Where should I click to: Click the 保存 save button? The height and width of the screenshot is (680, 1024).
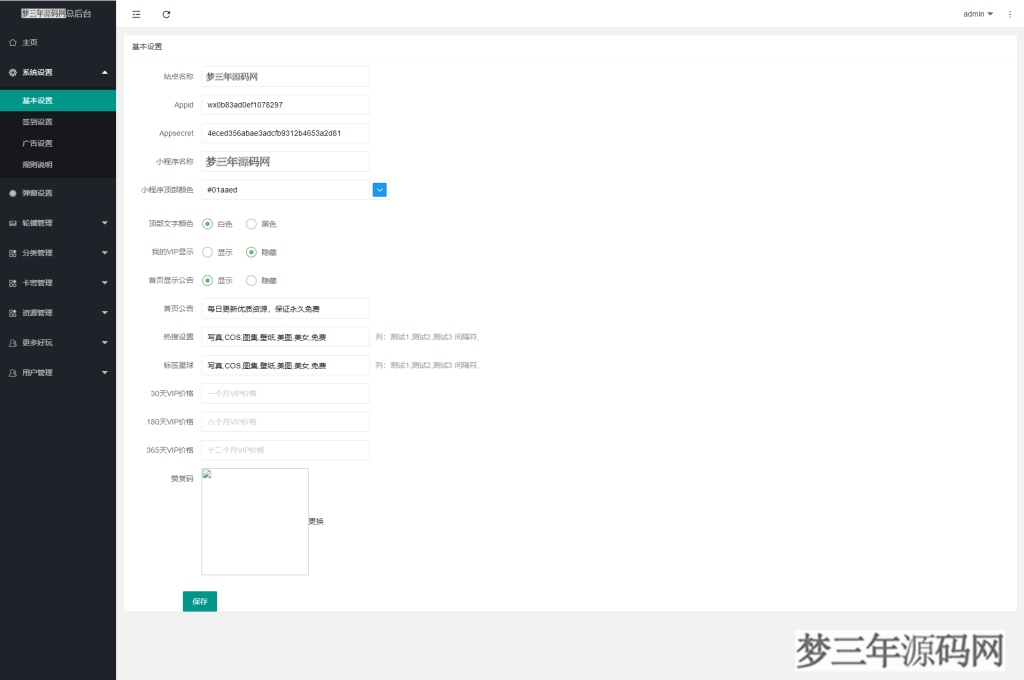pyautogui.click(x=199, y=601)
